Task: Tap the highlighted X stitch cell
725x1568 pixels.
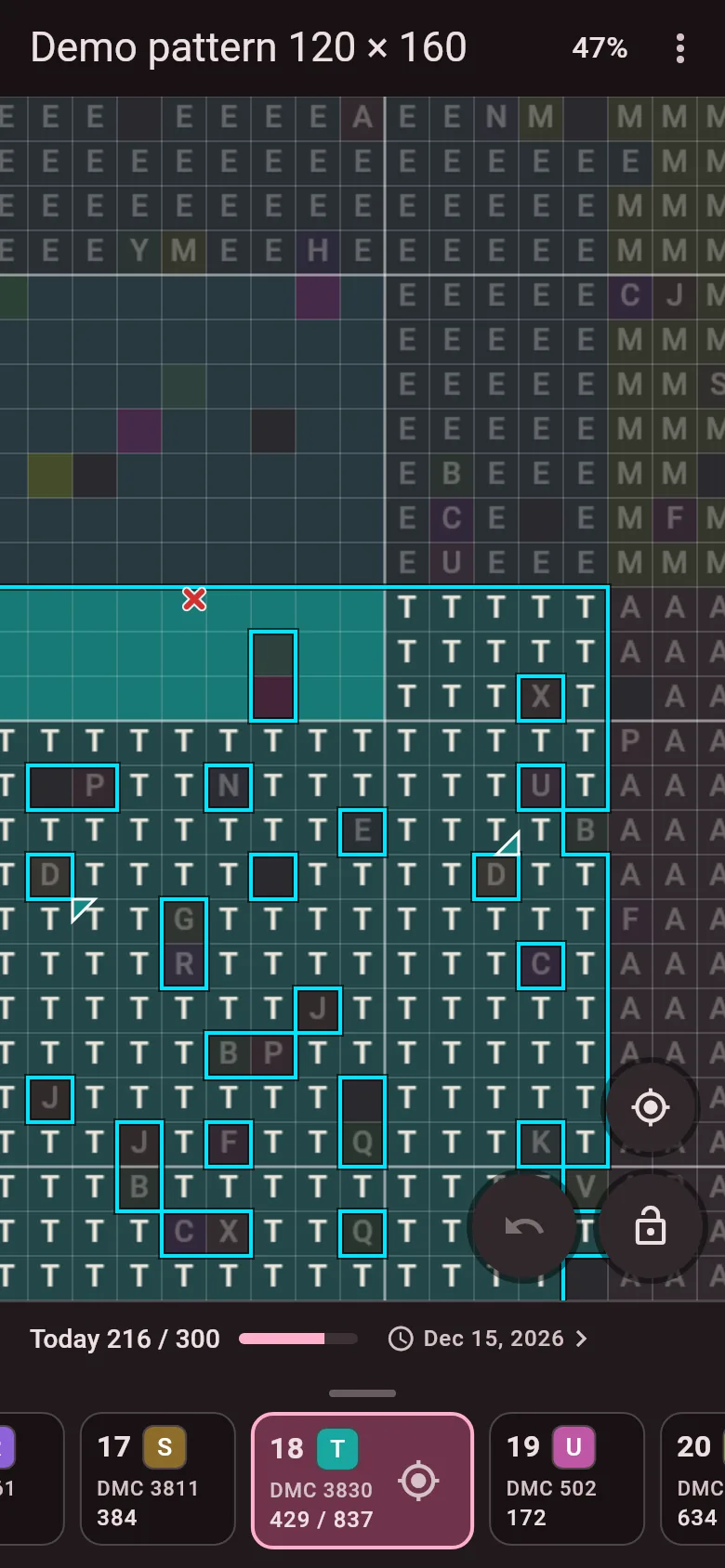Action: [541, 698]
